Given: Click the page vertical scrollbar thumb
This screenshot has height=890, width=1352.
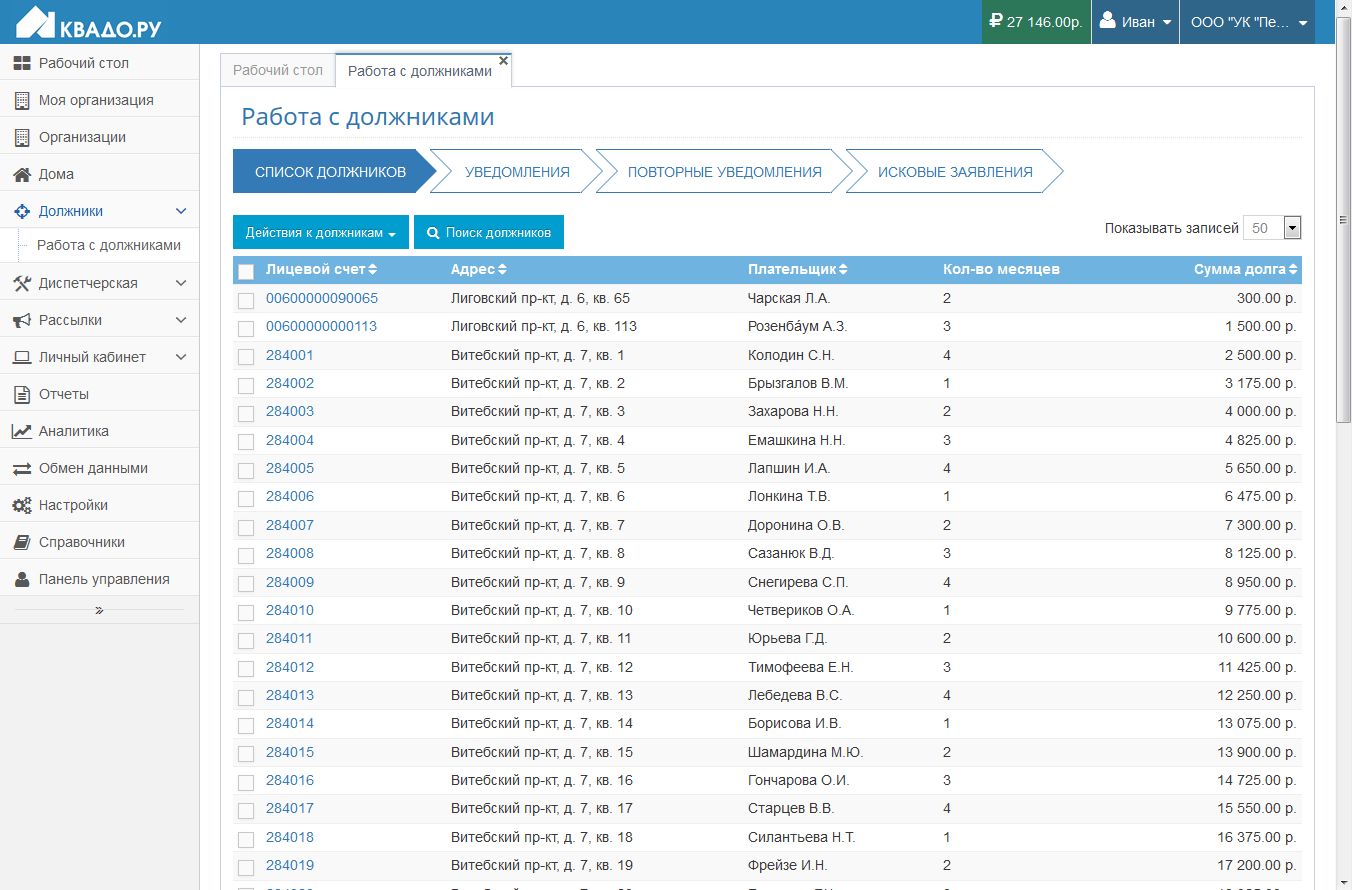Looking at the screenshot, I should 1343,220.
